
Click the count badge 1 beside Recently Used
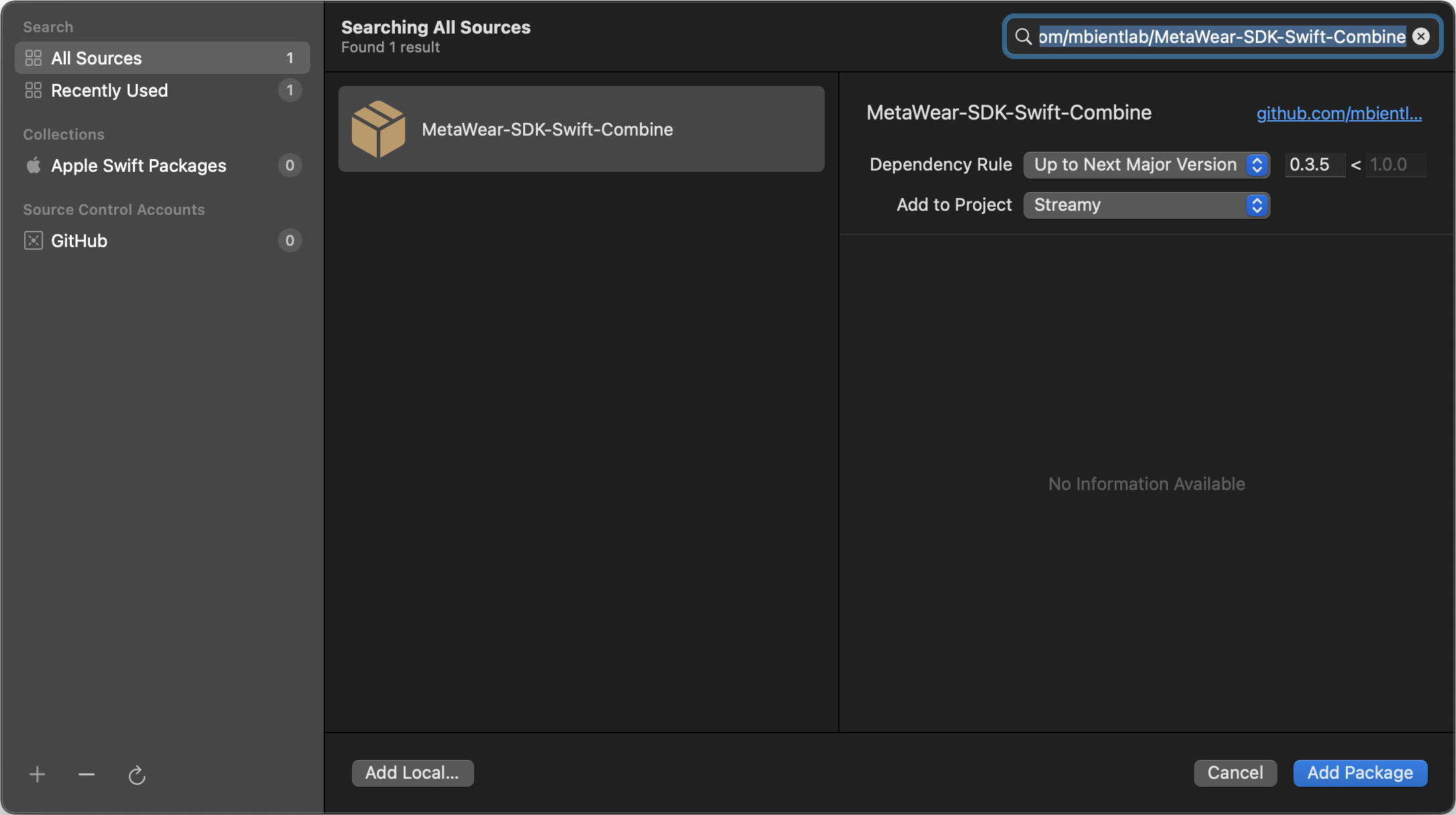point(290,90)
